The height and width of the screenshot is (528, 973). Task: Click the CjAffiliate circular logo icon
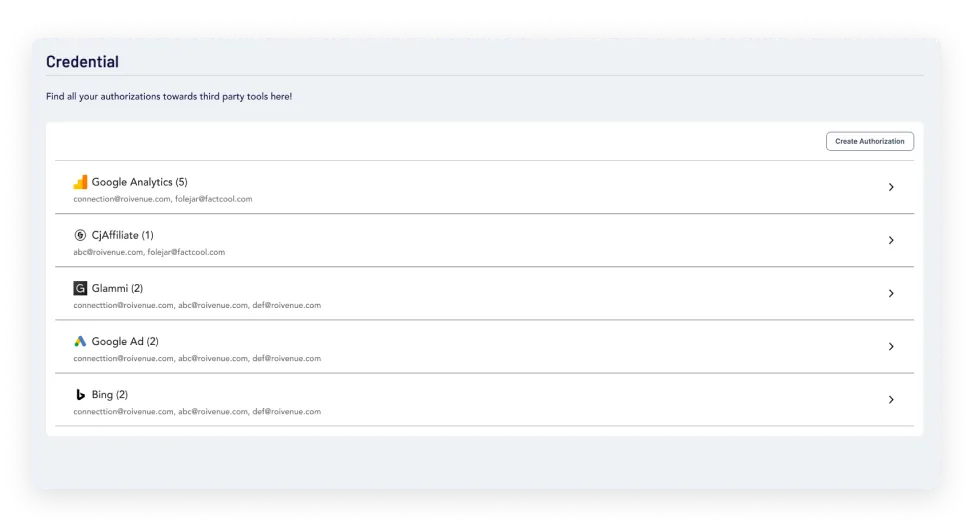(80, 235)
